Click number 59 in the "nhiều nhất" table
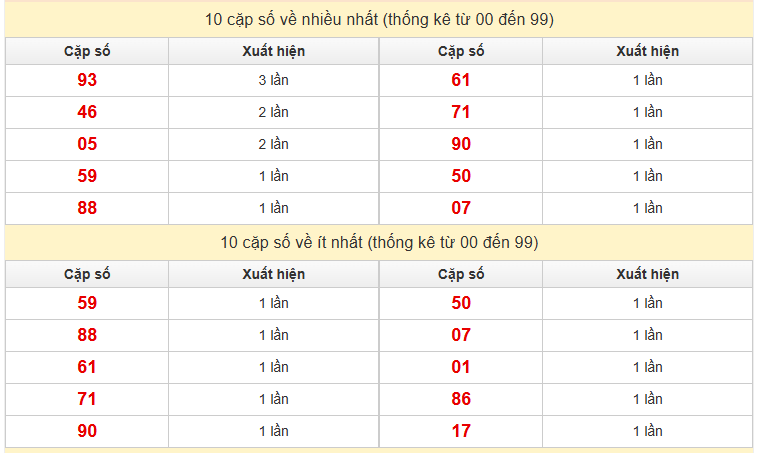Image resolution: width=761 pixels, height=453 pixels. [87, 176]
